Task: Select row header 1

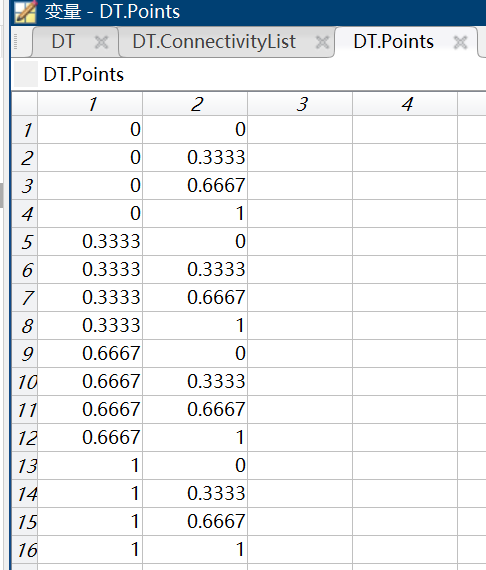Action: (x=25, y=130)
